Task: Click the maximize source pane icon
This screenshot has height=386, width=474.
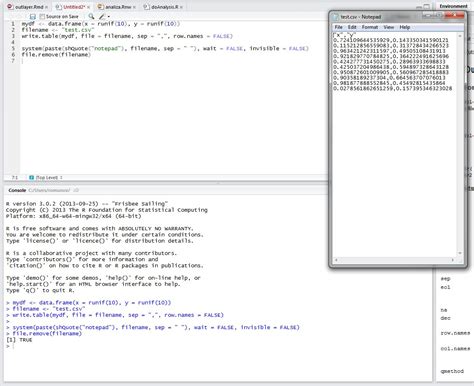Action: point(426,7)
